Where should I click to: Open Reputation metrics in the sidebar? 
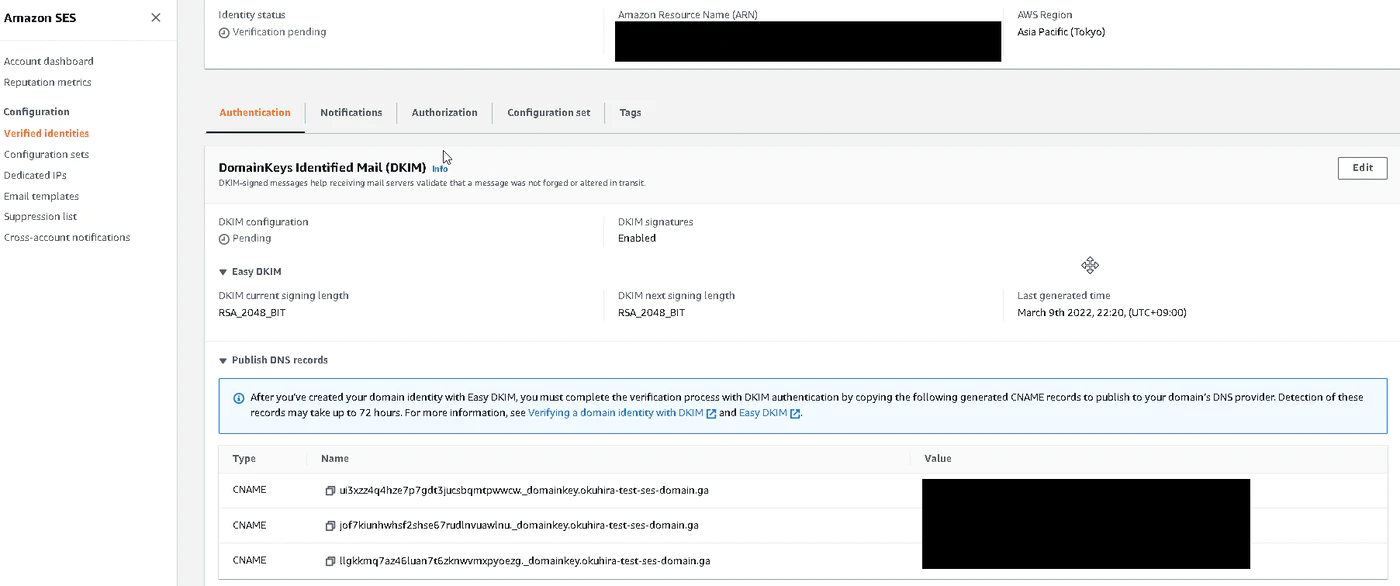[47, 83]
